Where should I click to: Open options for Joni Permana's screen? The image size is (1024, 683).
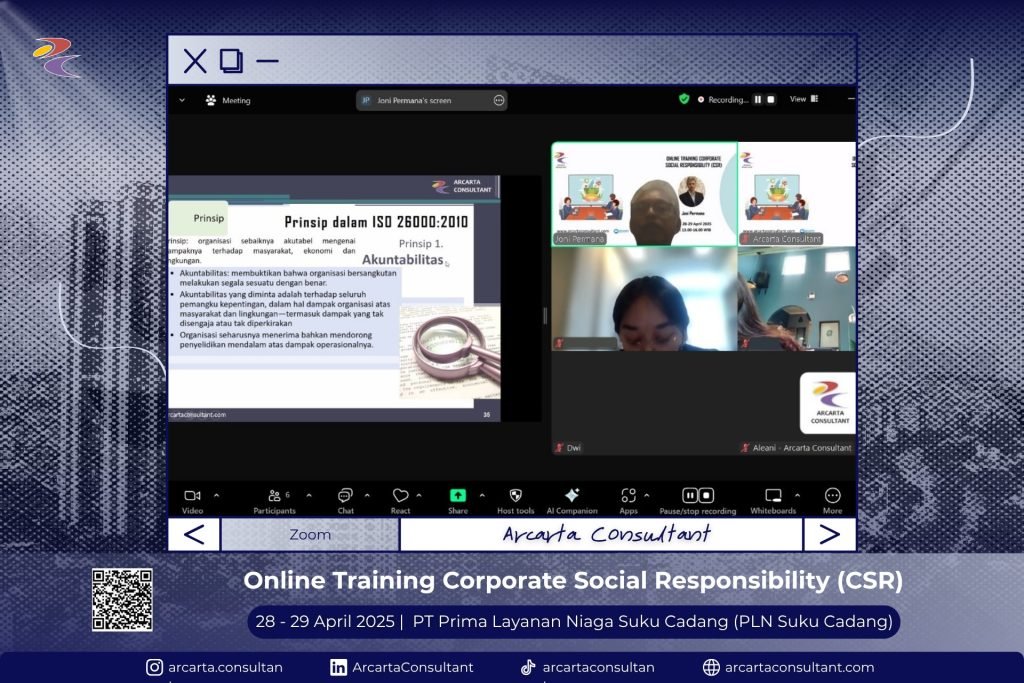tap(499, 100)
